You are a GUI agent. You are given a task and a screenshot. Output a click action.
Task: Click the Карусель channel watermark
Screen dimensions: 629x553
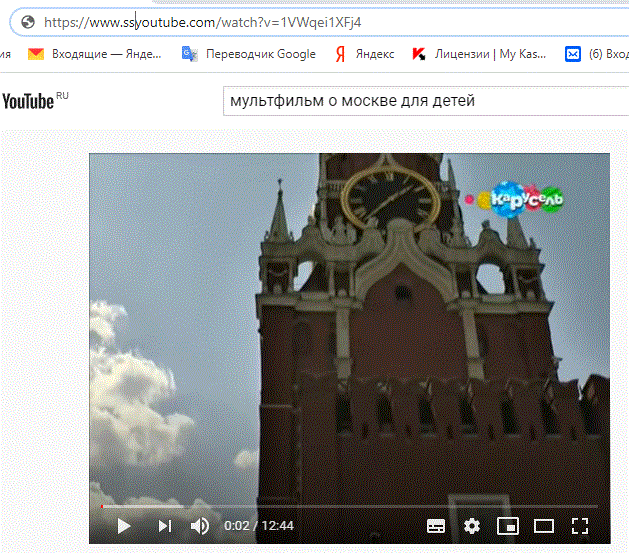[515, 199]
